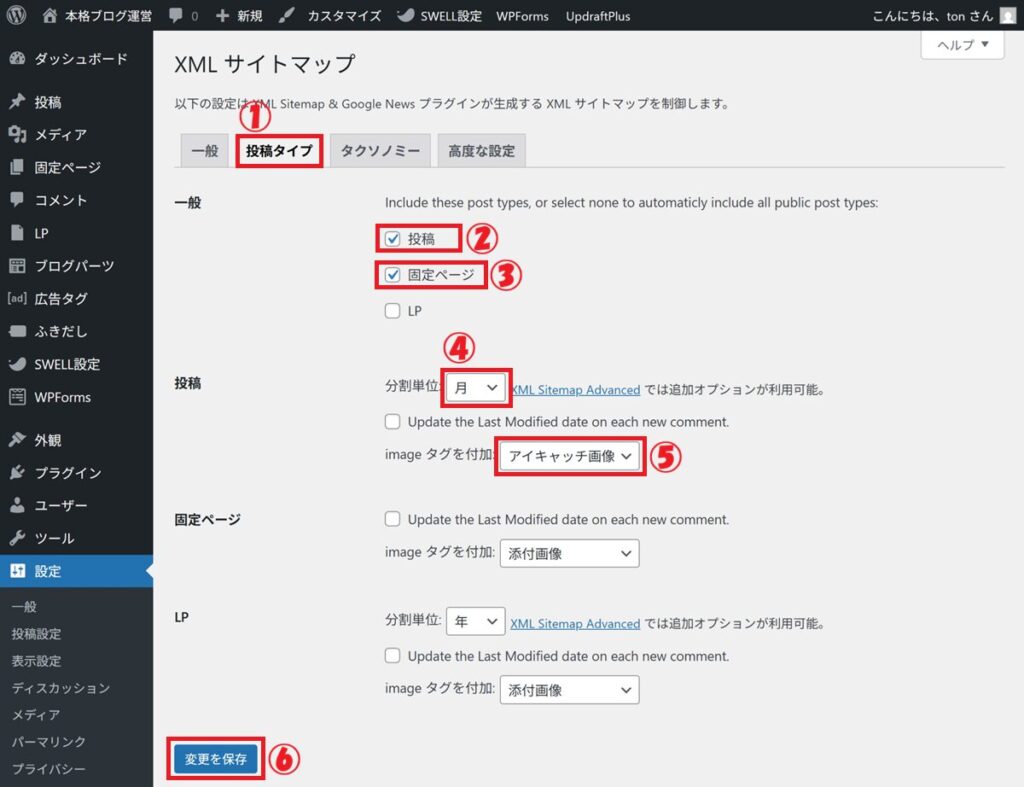
Task: Open the 投稿 分割単位 dropdown set to 月
Action: tap(476, 388)
